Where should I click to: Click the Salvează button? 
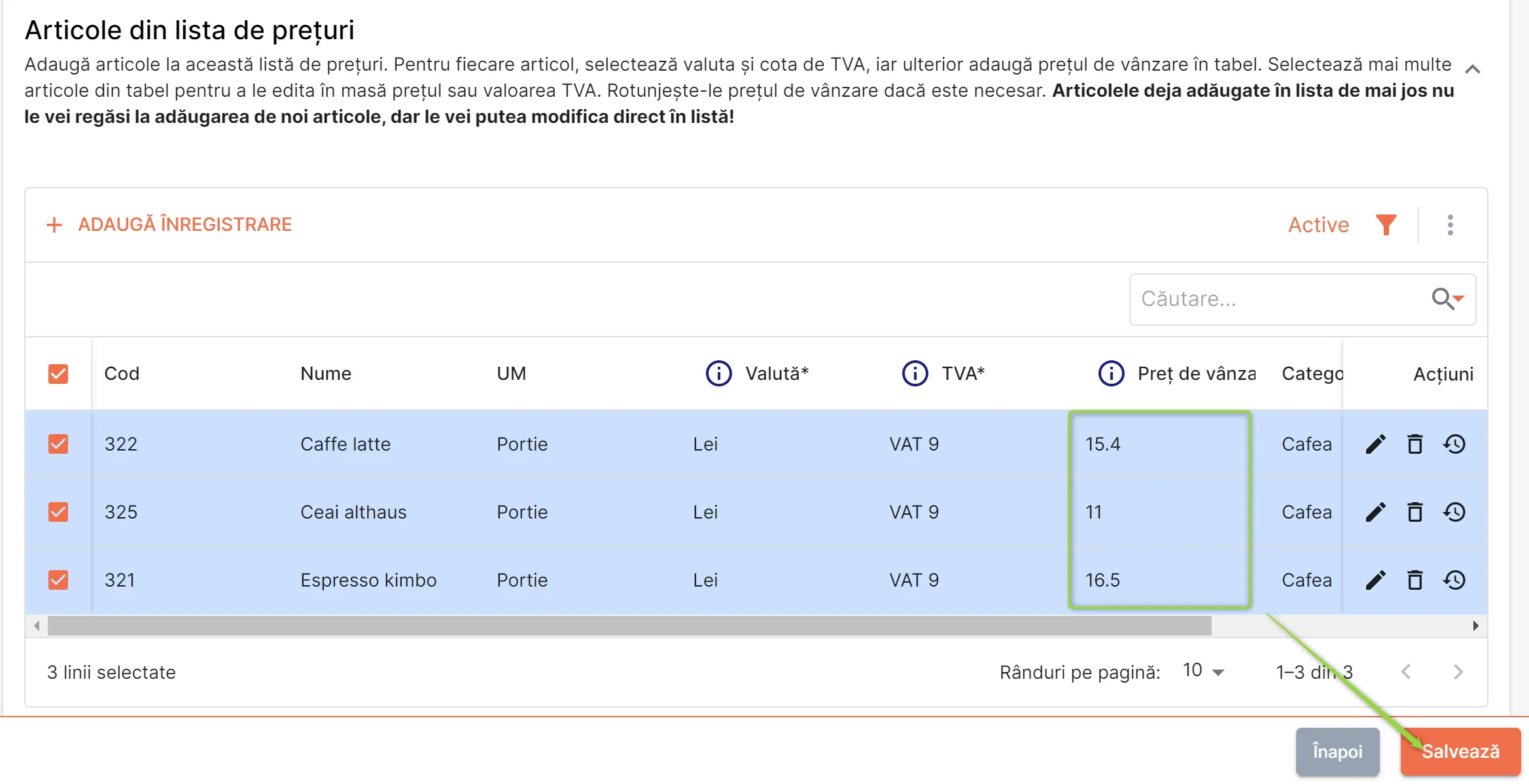[1460, 751]
